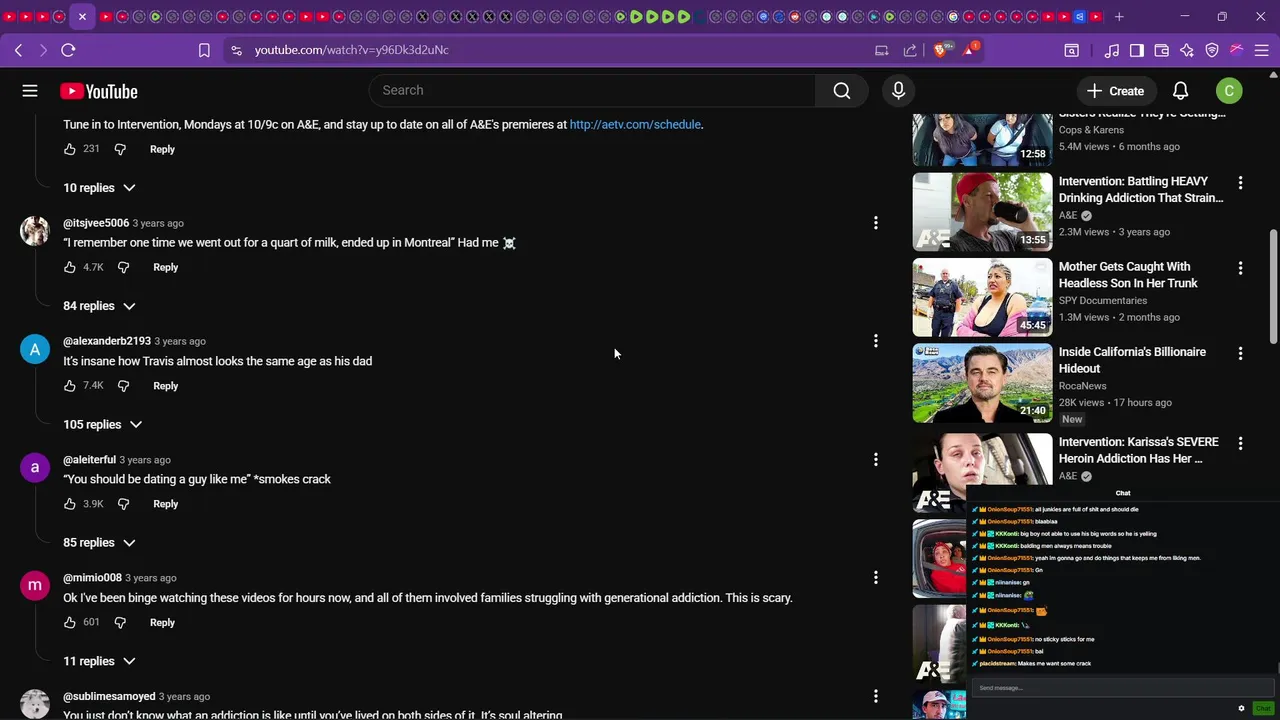Open YouTube notifications bell
The width and height of the screenshot is (1280, 720).
coord(1180,91)
